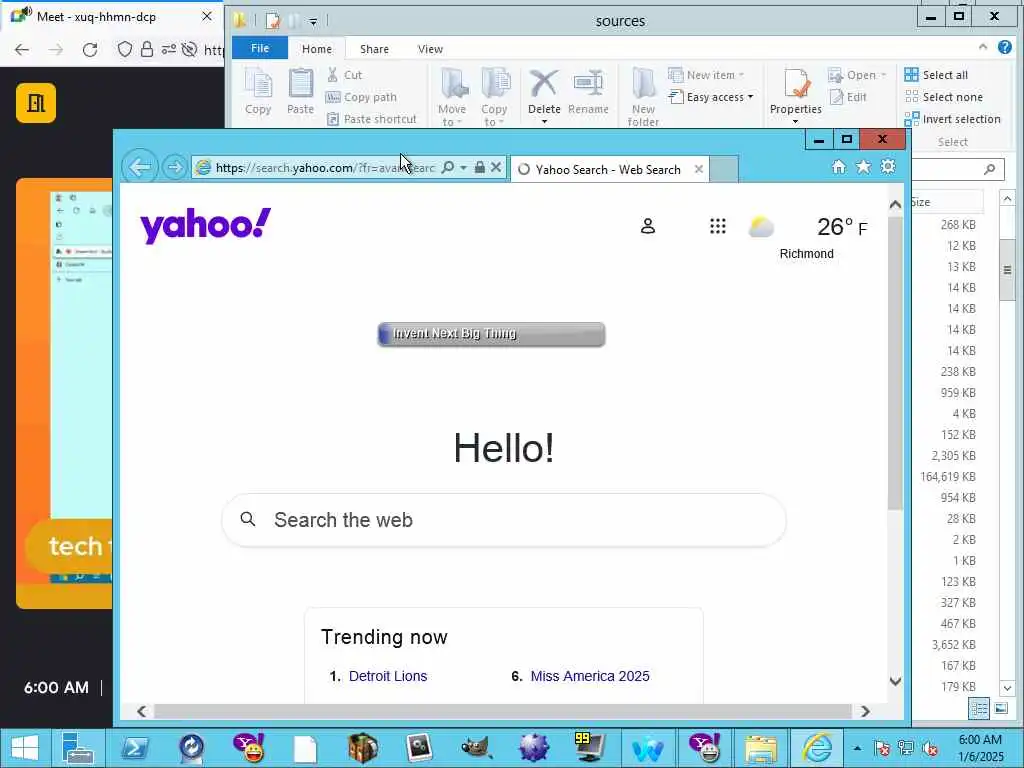This screenshot has width=1024, height=768.
Task: Click the IE back arrow button
Action: click(x=140, y=168)
